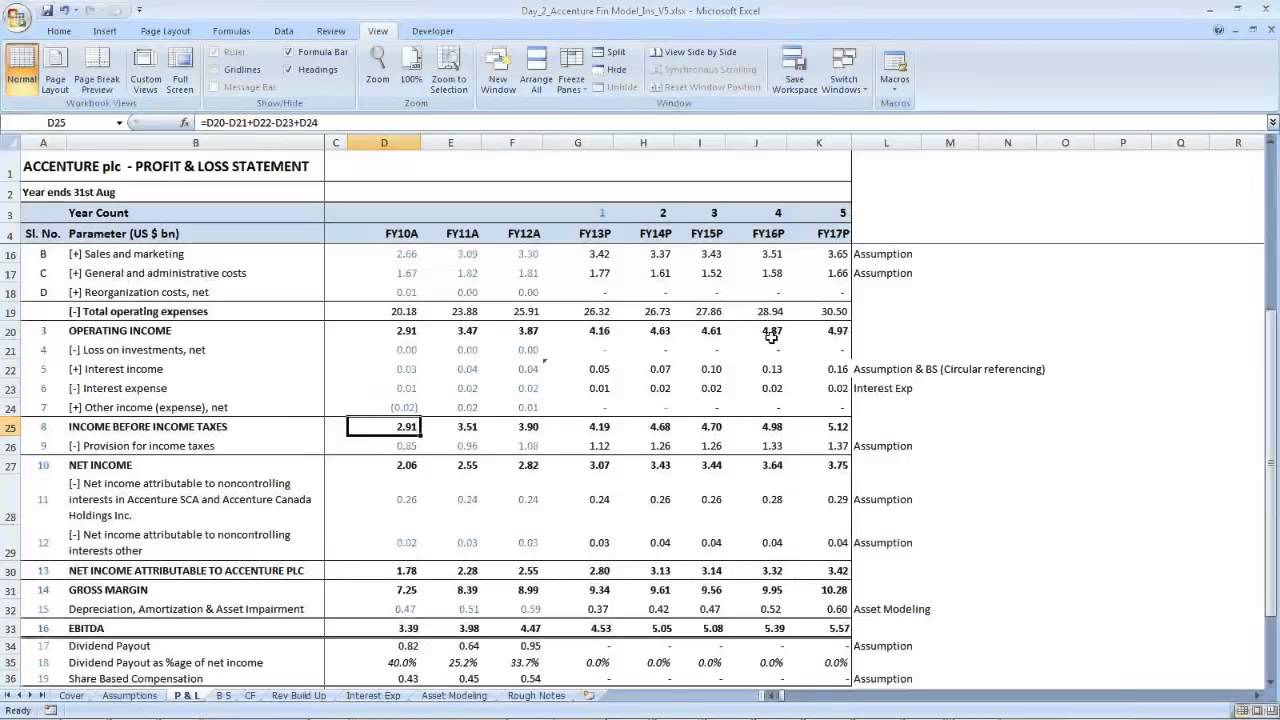Hide the current window
1280x720 pixels.
(x=609, y=69)
